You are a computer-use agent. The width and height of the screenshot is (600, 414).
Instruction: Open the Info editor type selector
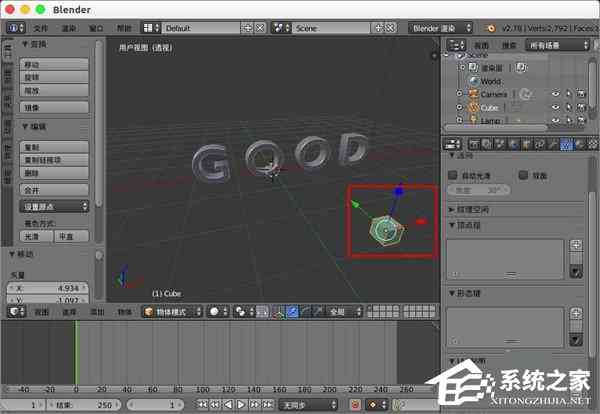[x=16, y=28]
